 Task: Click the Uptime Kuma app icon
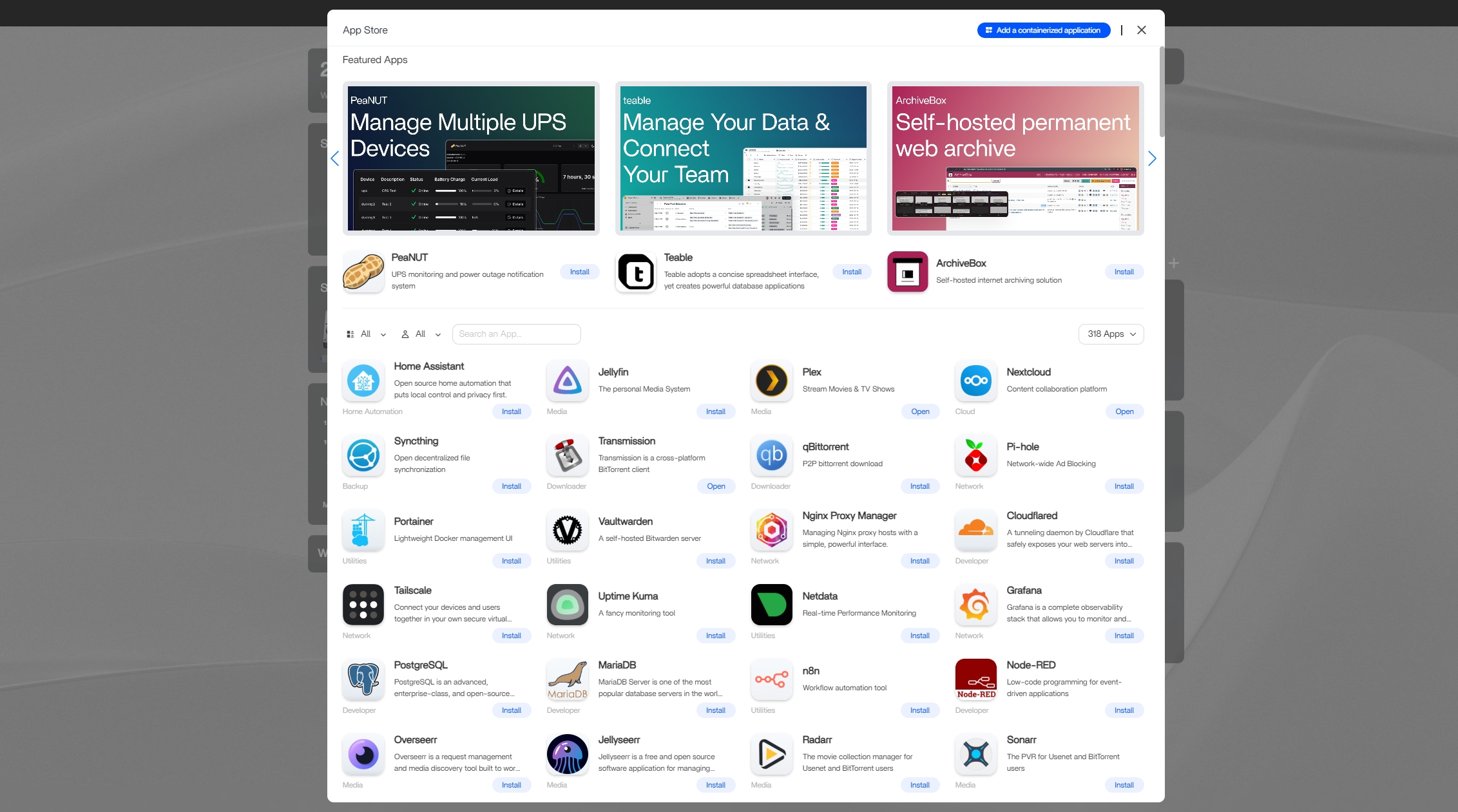pyautogui.click(x=568, y=605)
